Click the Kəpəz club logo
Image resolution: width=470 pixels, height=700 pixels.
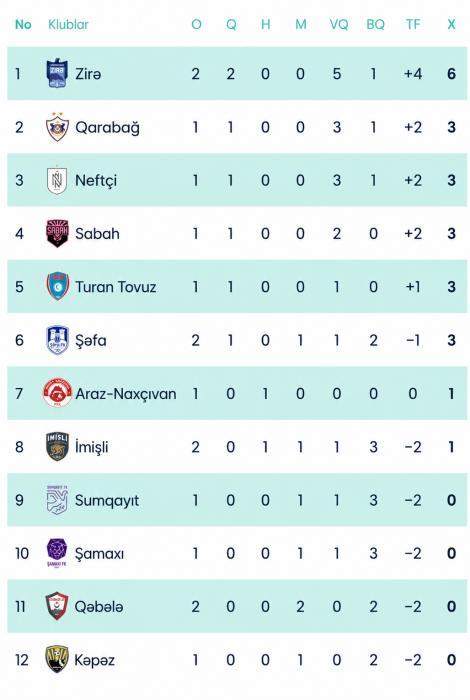pos(57,659)
